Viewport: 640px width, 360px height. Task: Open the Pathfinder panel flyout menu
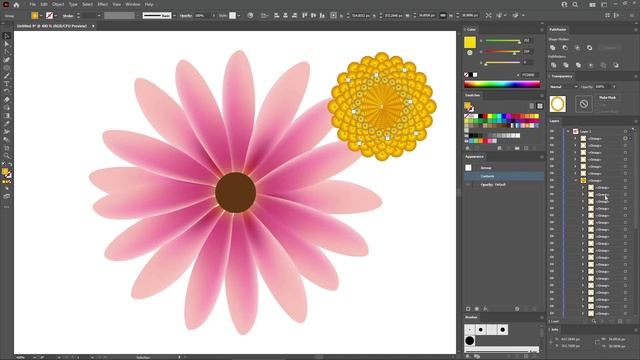[636, 30]
